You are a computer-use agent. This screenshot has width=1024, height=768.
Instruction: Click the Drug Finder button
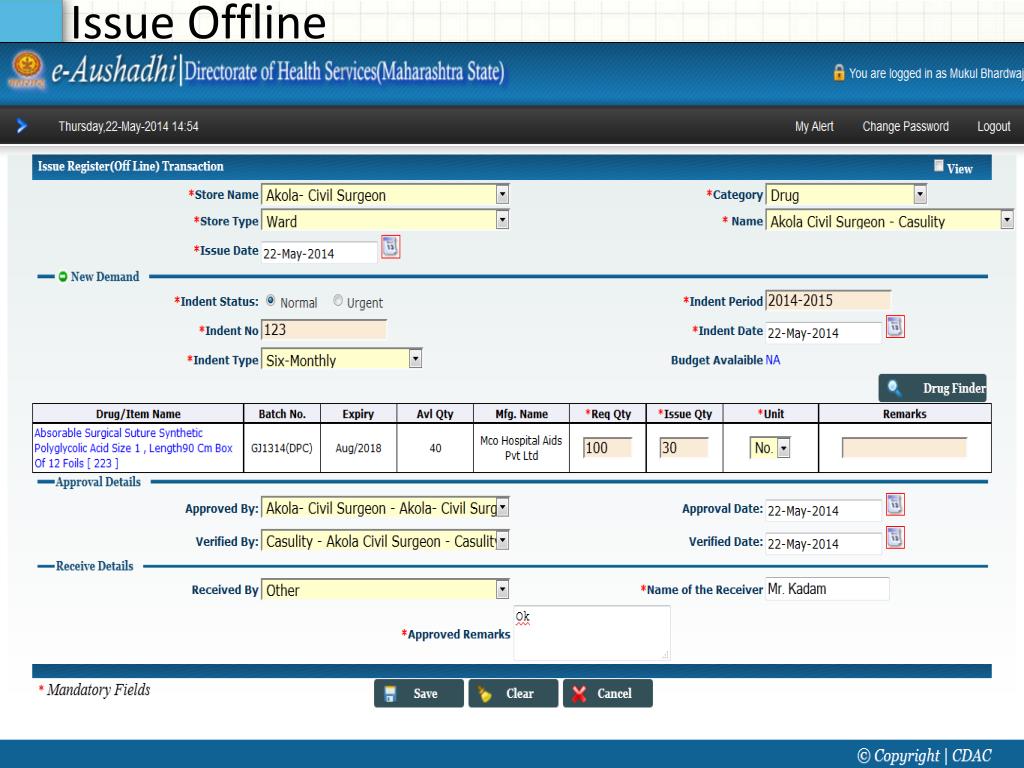coord(933,388)
